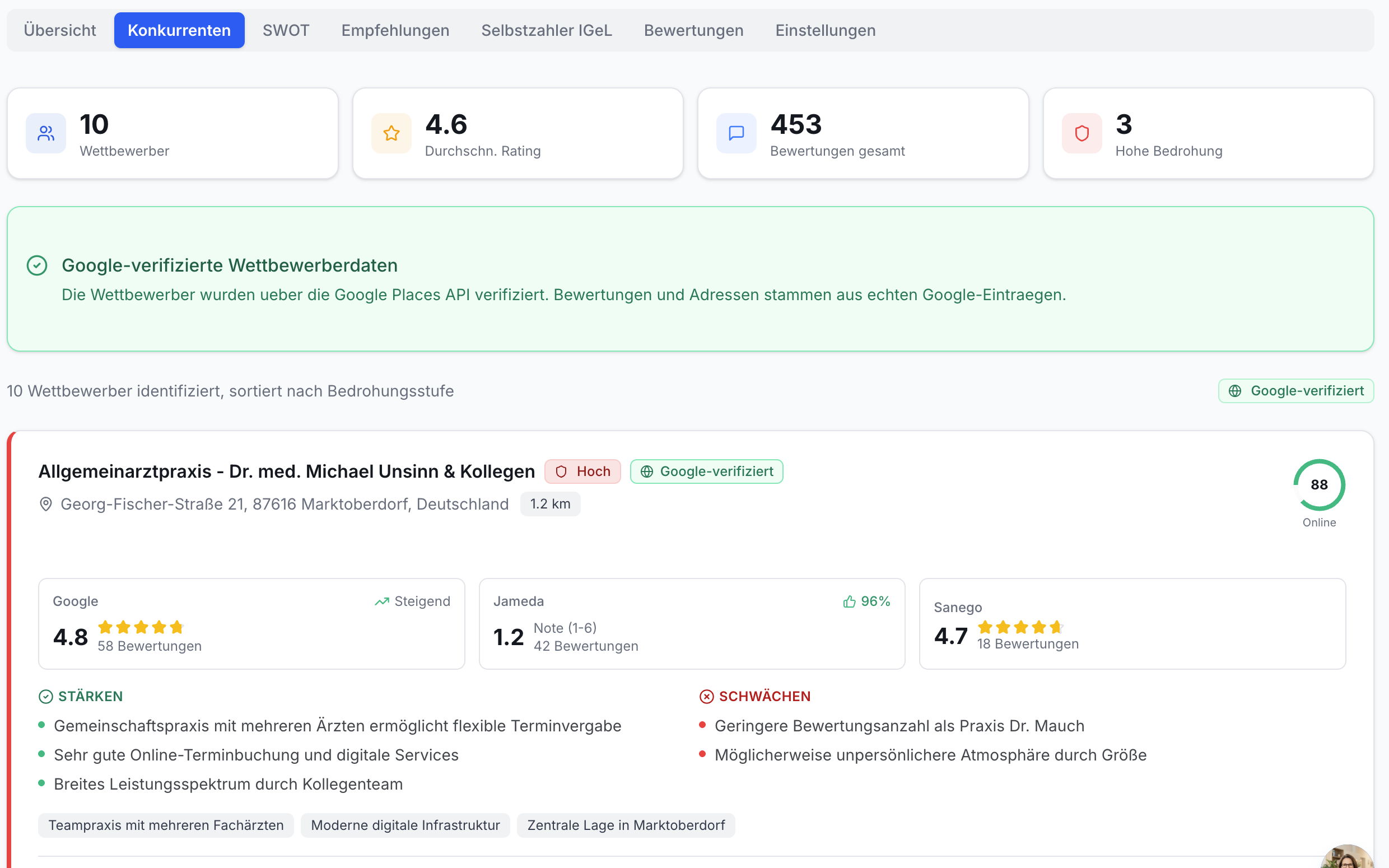The image size is (1389, 868).
Task: Click the globe icon beside Dr. Unsinn's name
Action: (647, 472)
